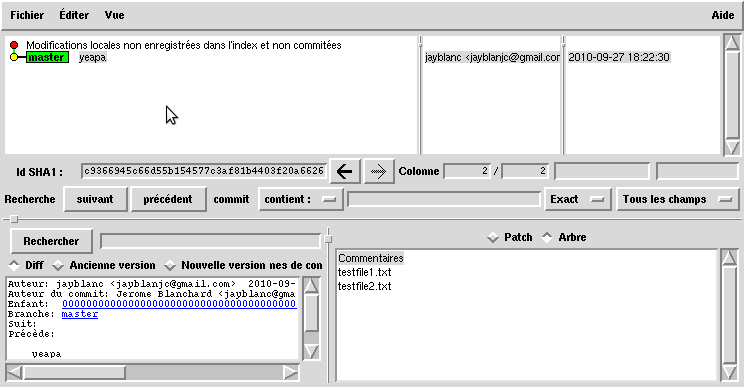The width and height of the screenshot is (744, 387).
Task: Select the Diff radio option
Action: tap(27, 265)
